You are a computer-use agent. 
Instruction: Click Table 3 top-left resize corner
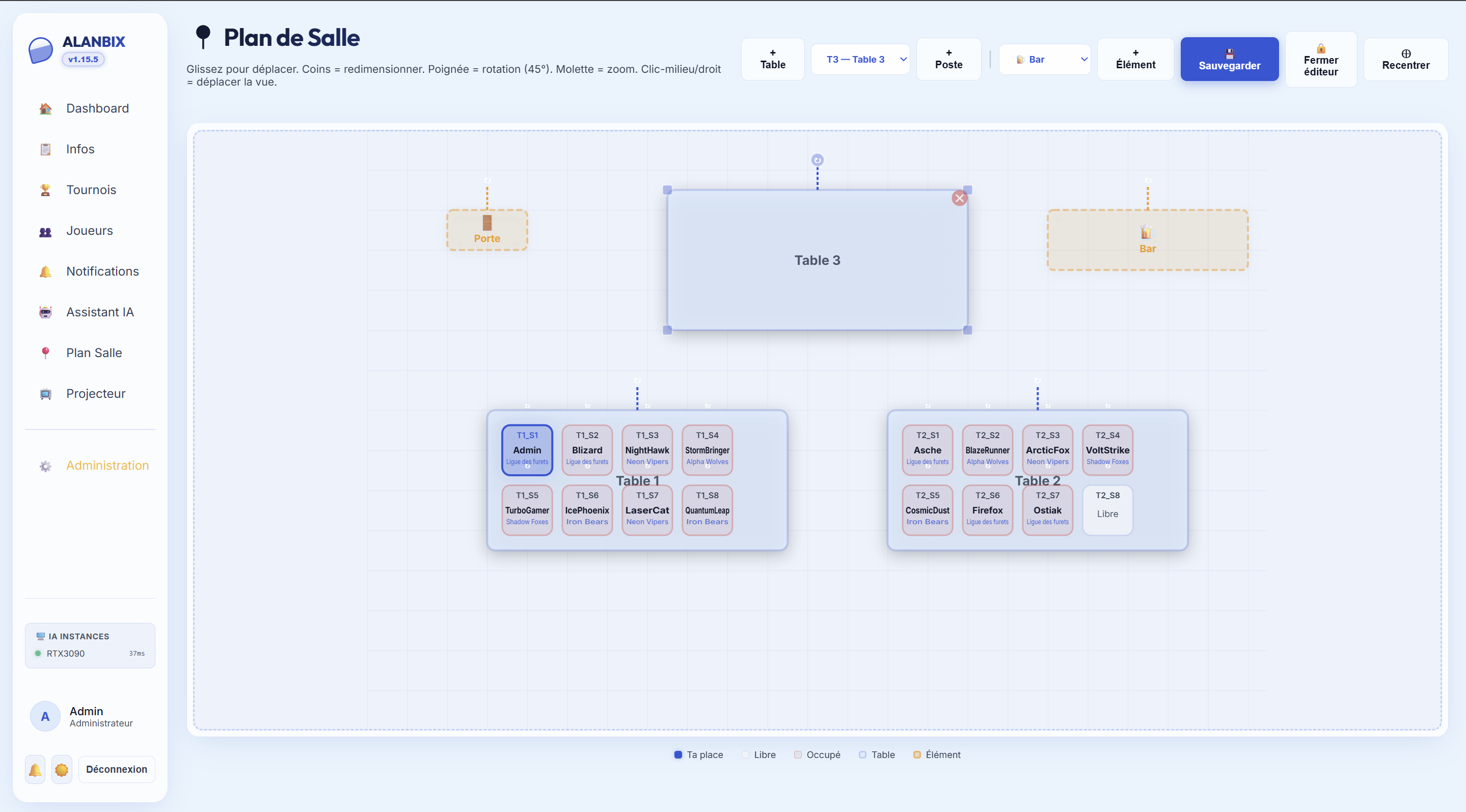point(668,190)
